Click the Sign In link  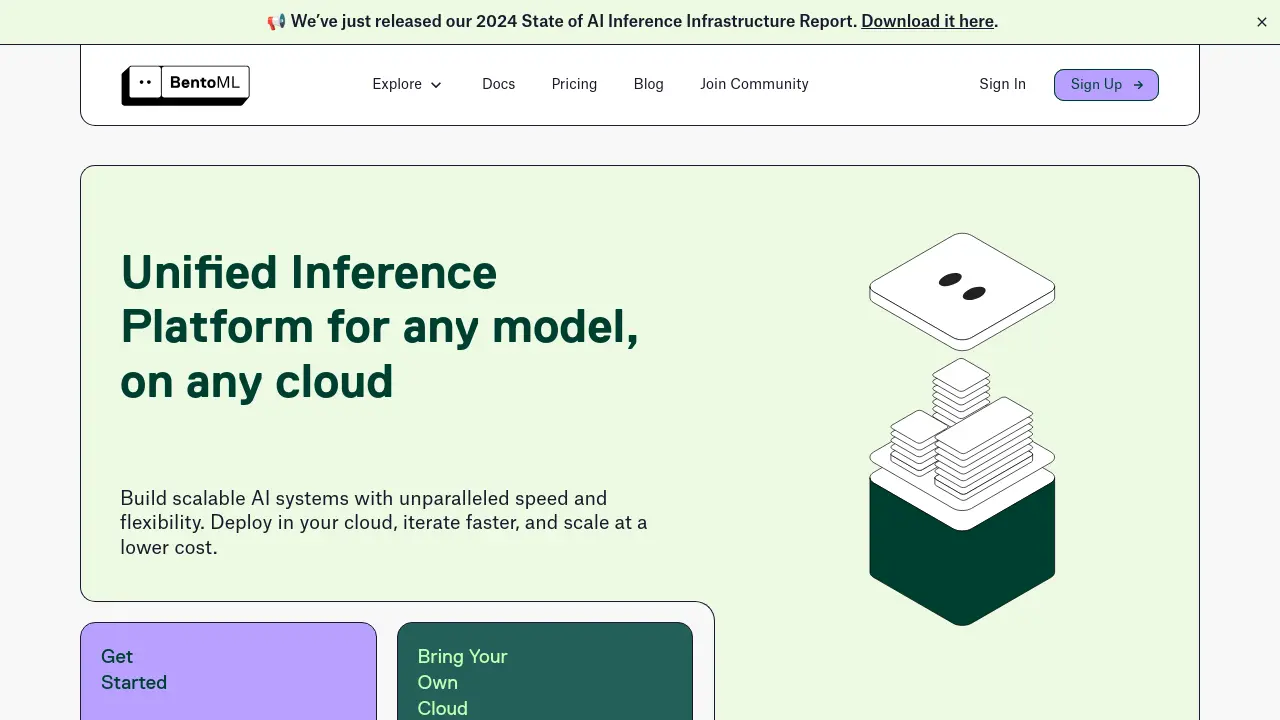(1002, 84)
